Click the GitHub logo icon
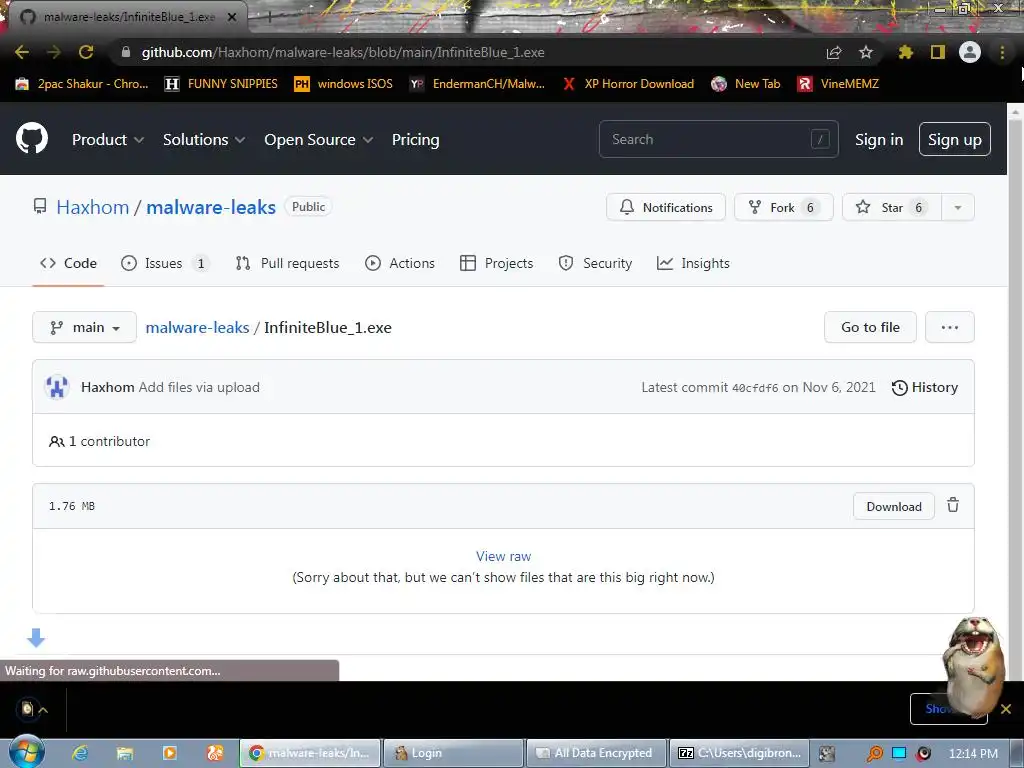 (32, 138)
